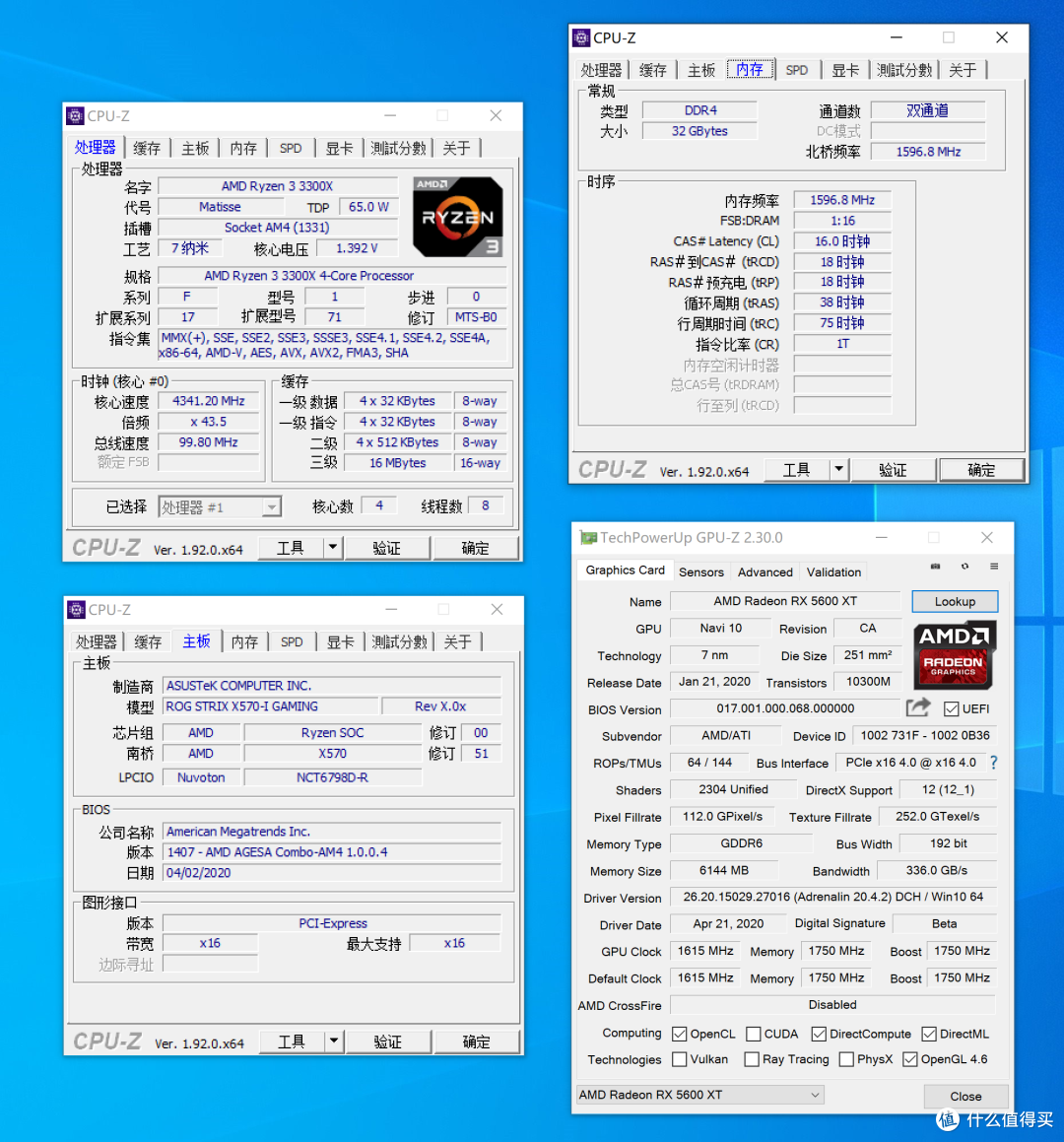
Task: Open the GPU-Z hamburger menu icon
Action: pyautogui.click(x=994, y=566)
